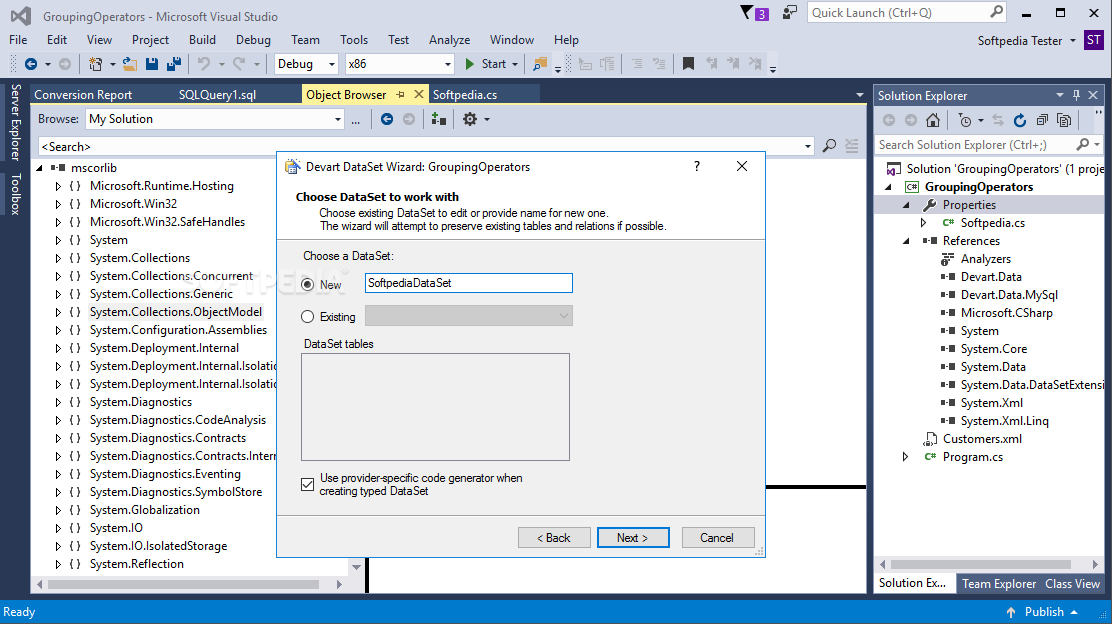Open the Toolbox side tab
This screenshot has height=624, width=1112.
click(x=15, y=195)
